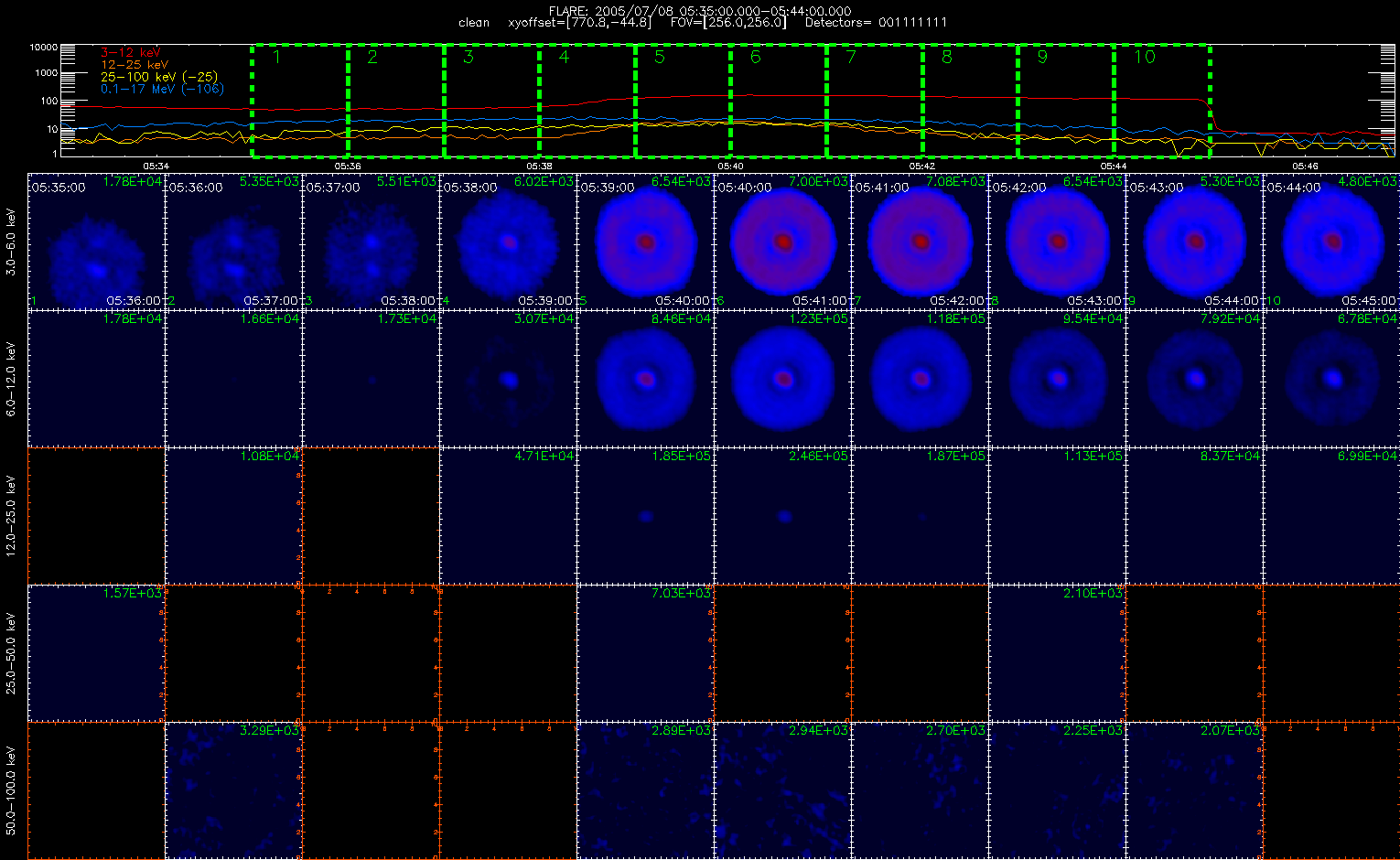Select the 25.0-50.0 keV image with peak 2.10E+03
This screenshot has height=860, width=1400.
1058,653
